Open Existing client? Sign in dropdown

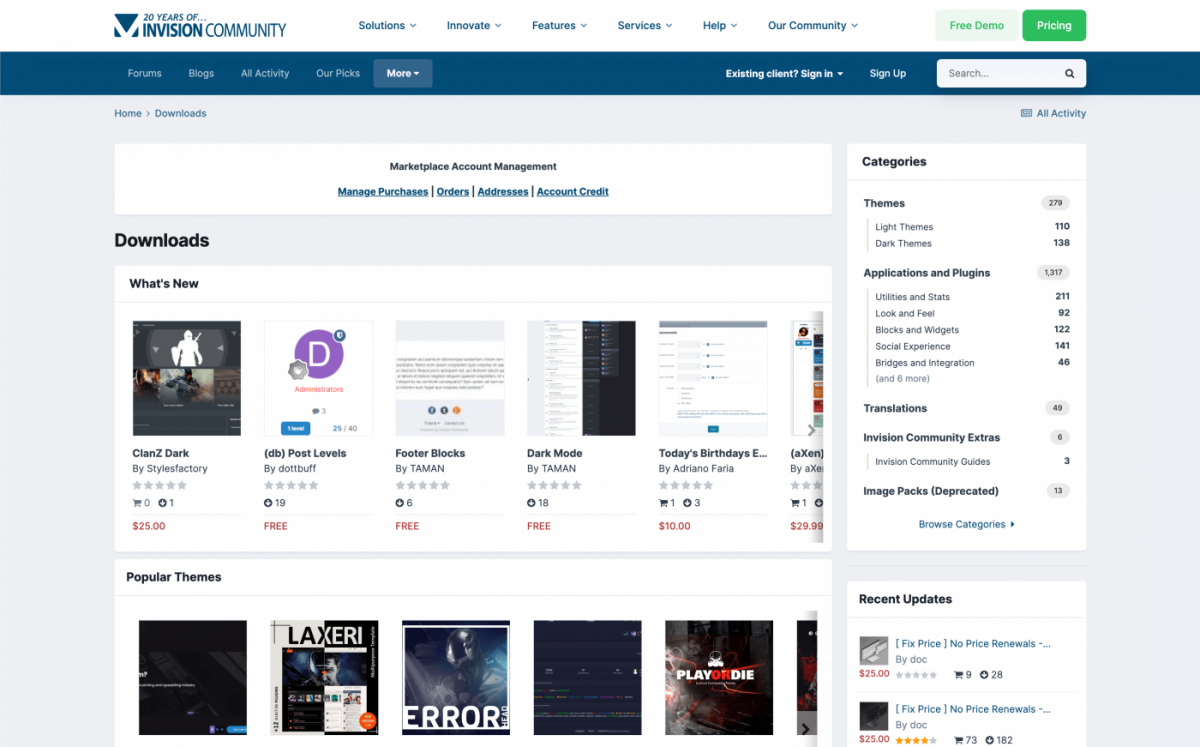coord(785,73)
